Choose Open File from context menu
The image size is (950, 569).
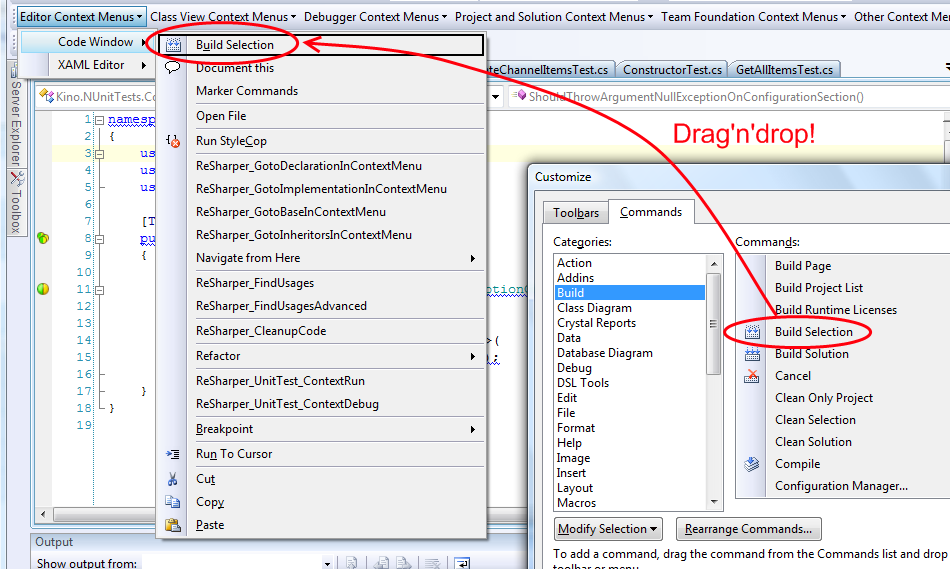221,116
